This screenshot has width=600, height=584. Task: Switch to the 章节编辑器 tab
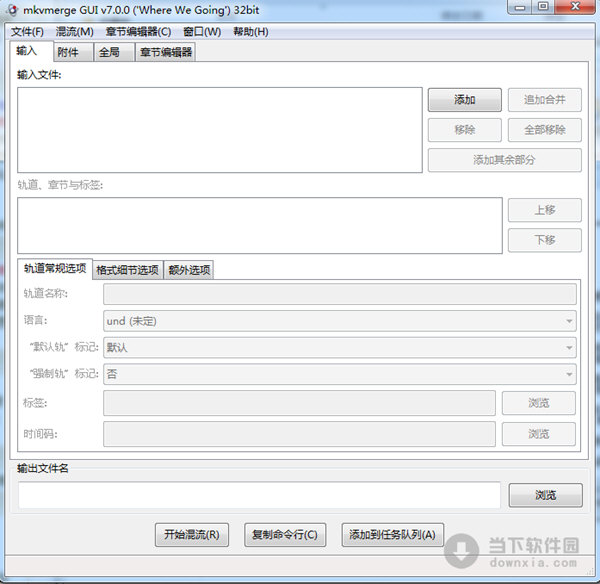coord(165,52)
